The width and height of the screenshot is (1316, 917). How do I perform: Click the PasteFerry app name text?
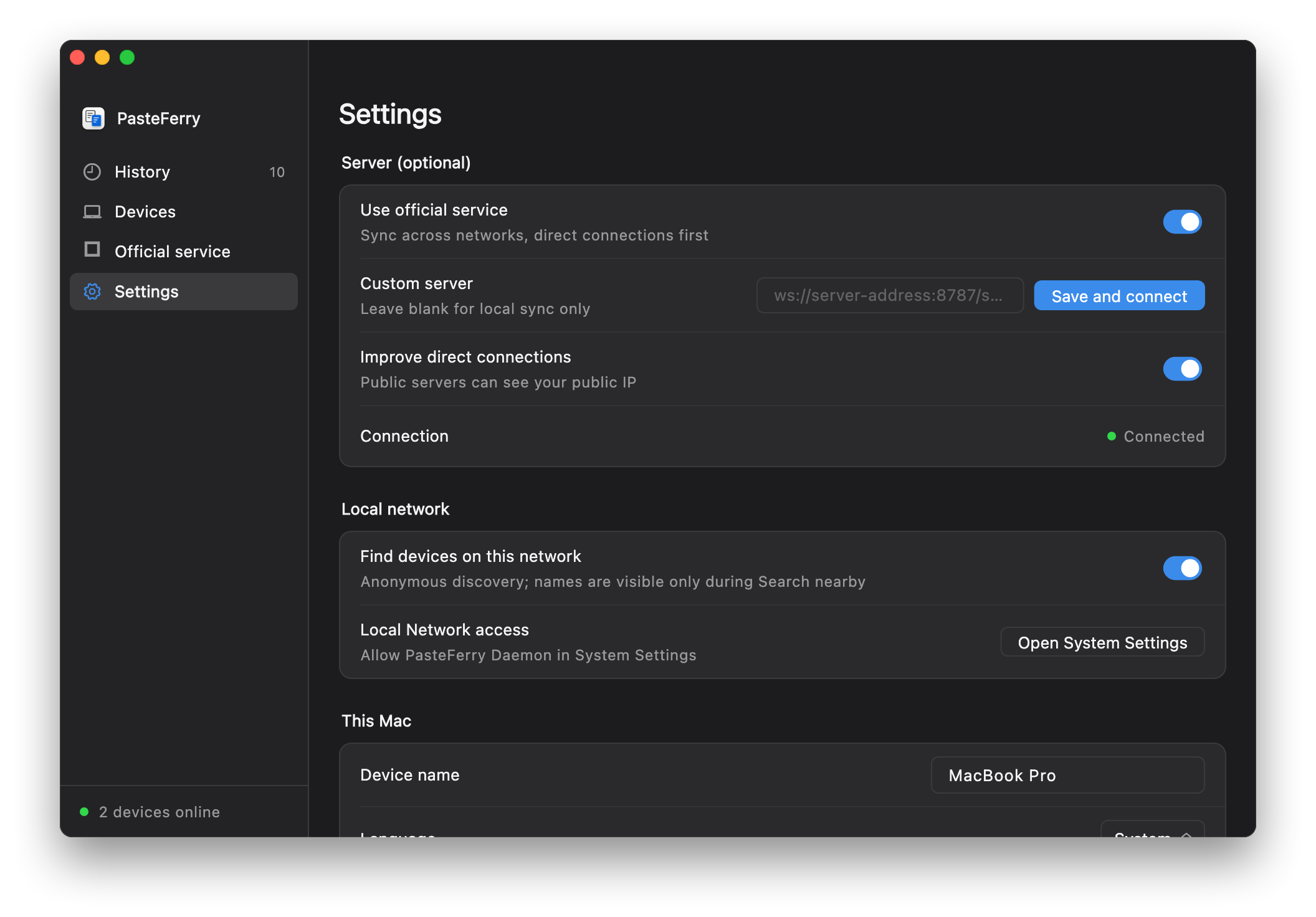pos(159,118)
